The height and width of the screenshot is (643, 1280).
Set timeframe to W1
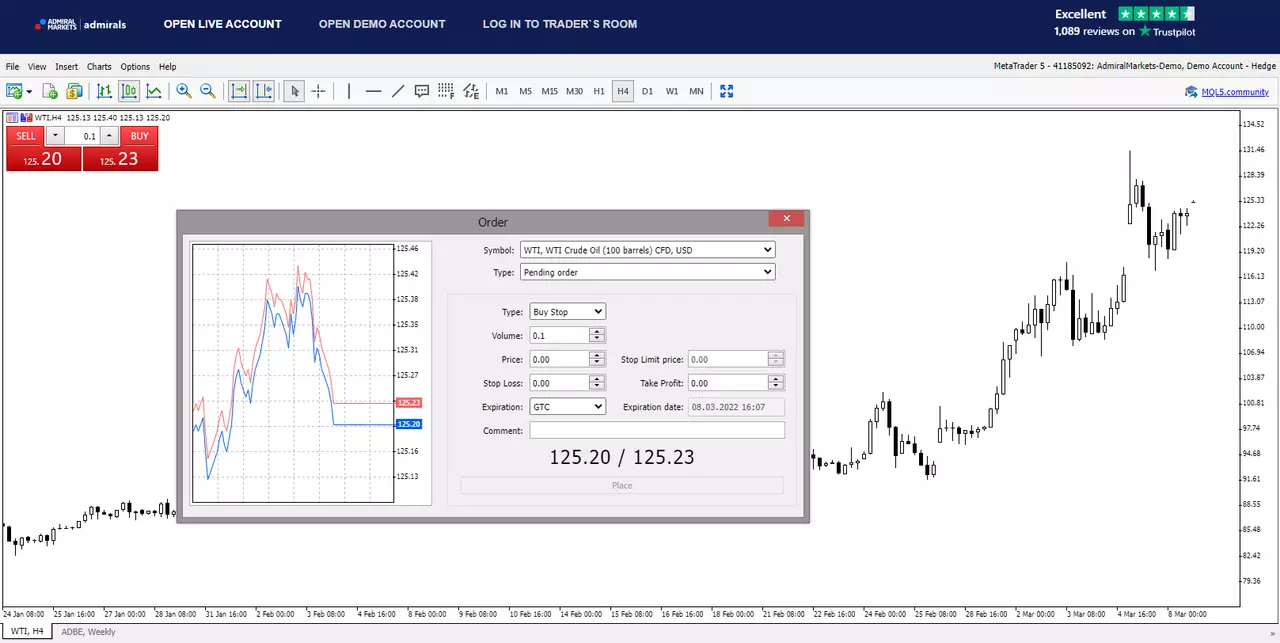pos(672,91)
